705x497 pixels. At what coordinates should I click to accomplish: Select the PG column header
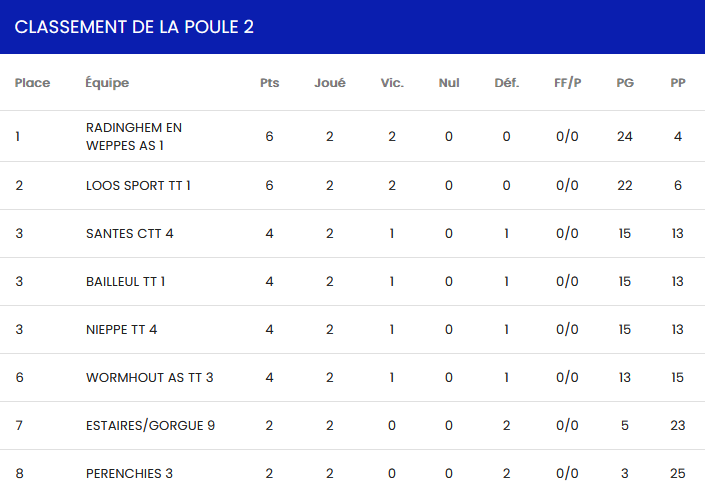point(625,83)
